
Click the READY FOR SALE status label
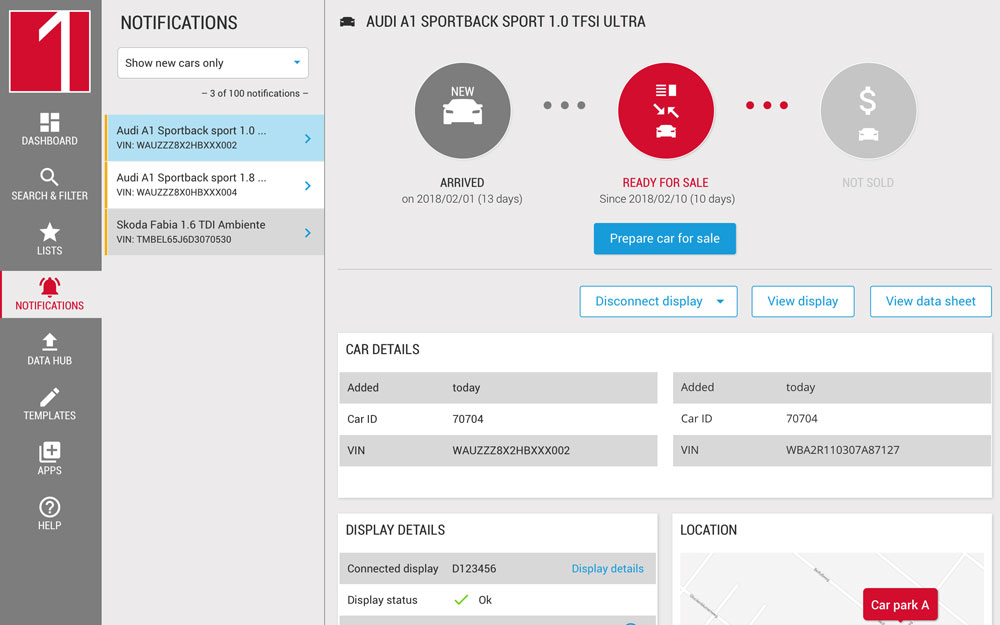pos(665,183)
